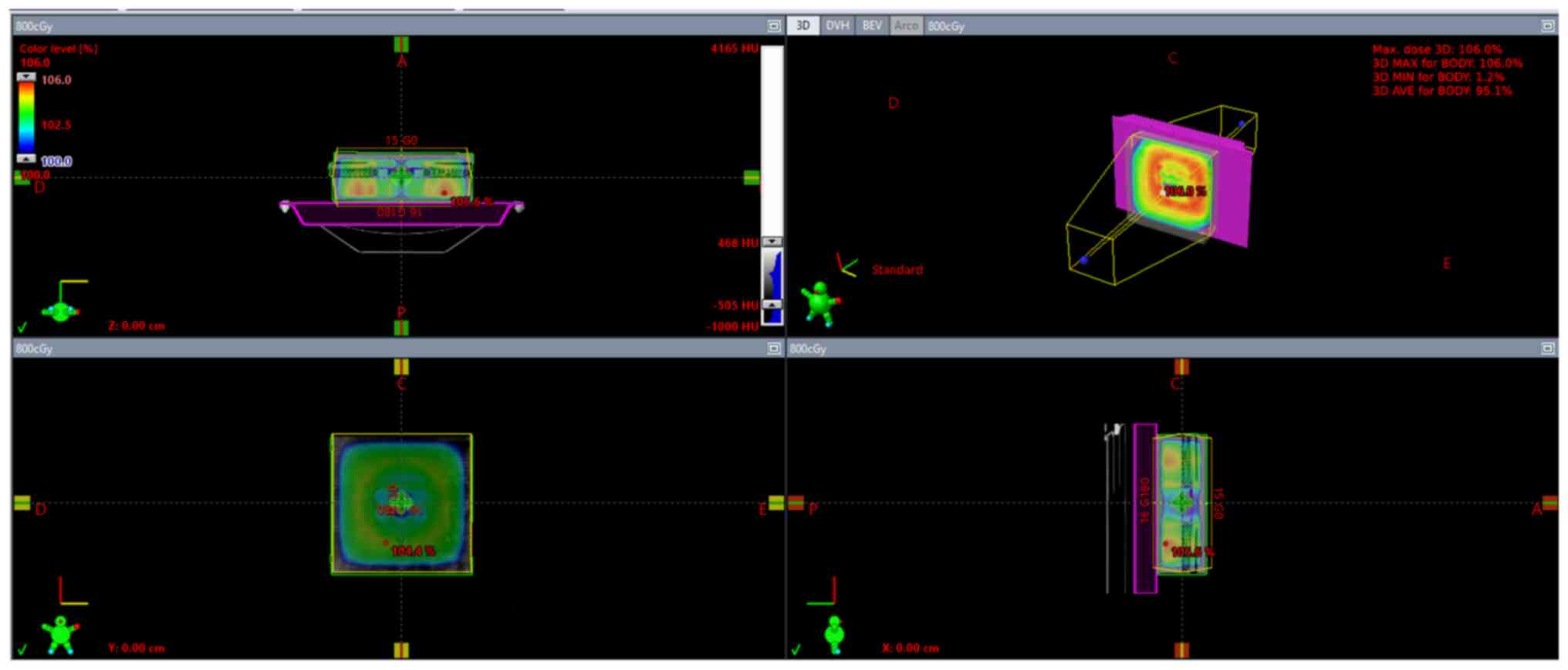Switch to the DVH tab
Screen dimensions: 1568x670
(837, 25)
